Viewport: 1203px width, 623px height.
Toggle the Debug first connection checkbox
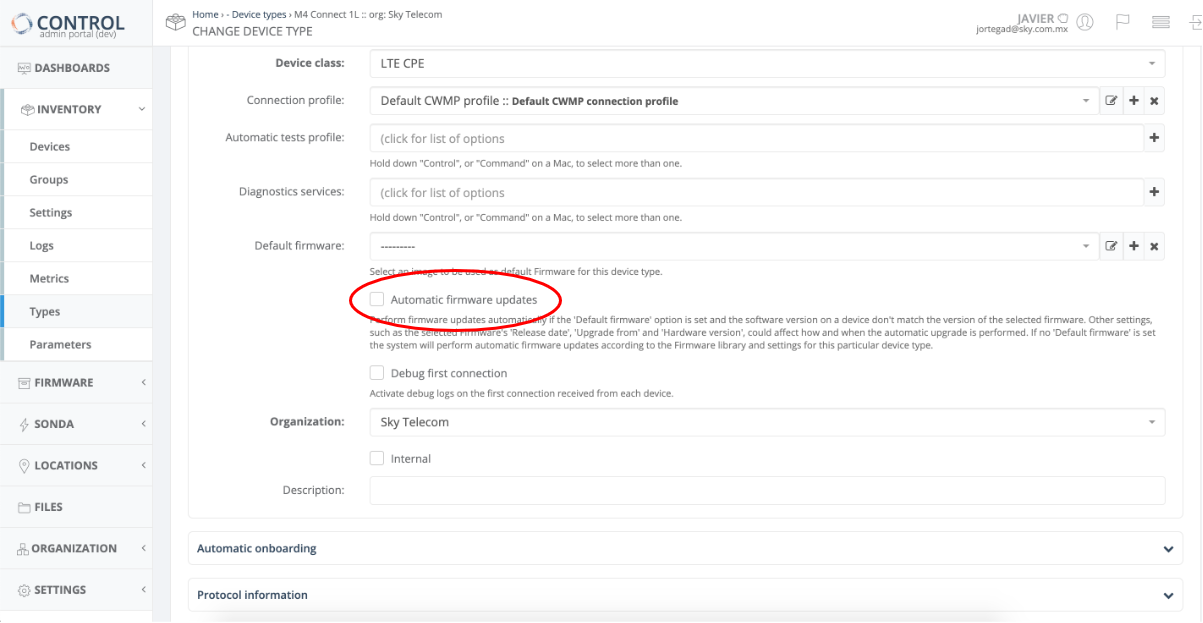click(x=377, y=373)
